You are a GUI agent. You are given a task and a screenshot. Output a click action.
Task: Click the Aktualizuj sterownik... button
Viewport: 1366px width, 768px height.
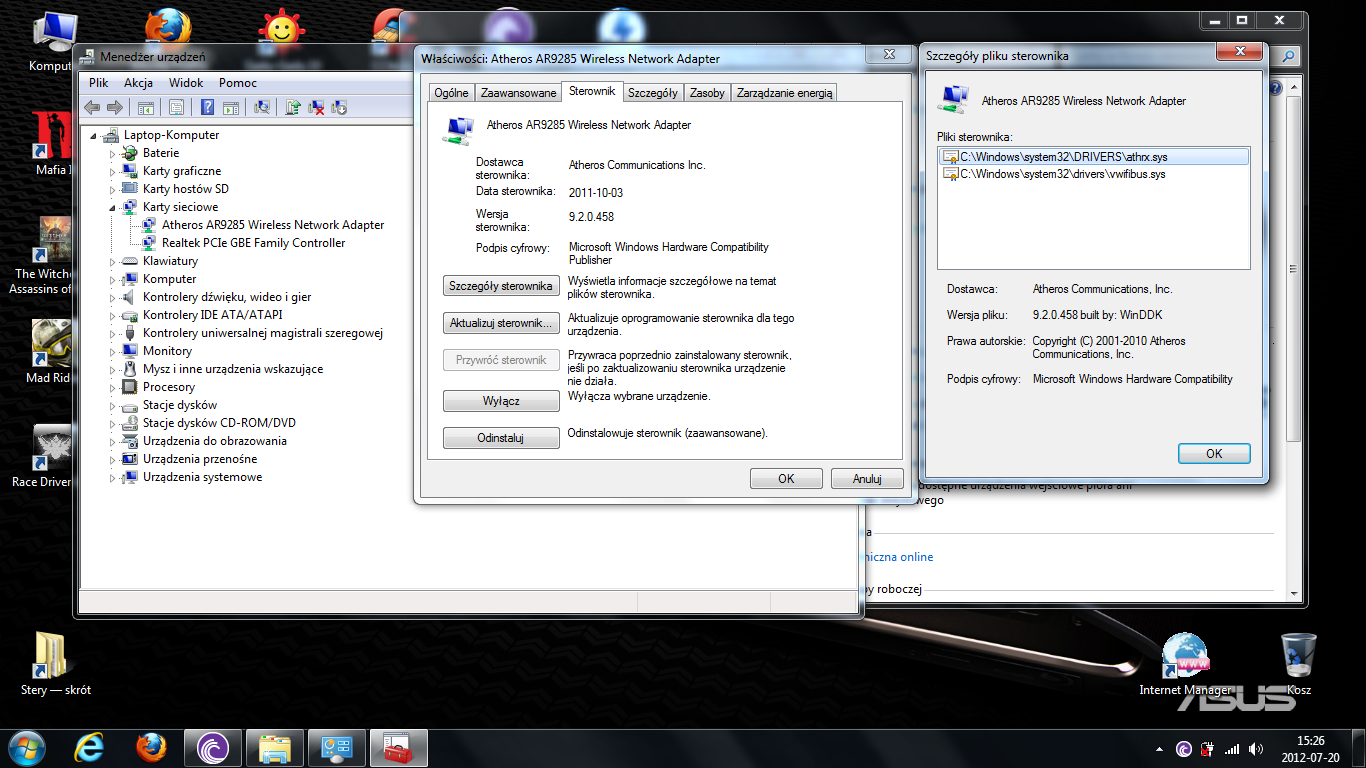click(501, 323)
